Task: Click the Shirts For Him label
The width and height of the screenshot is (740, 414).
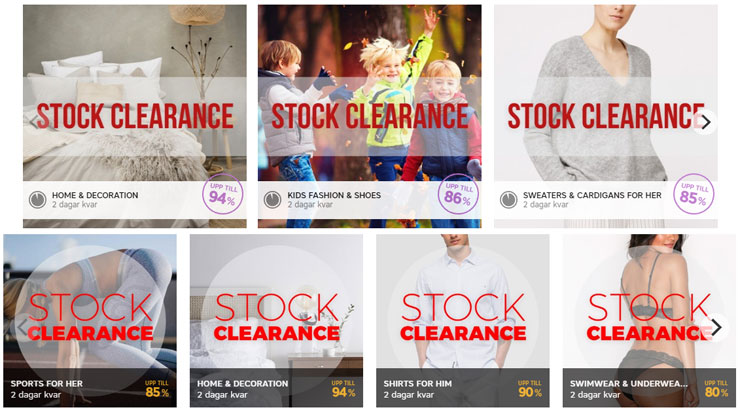Action: (418, 384)
